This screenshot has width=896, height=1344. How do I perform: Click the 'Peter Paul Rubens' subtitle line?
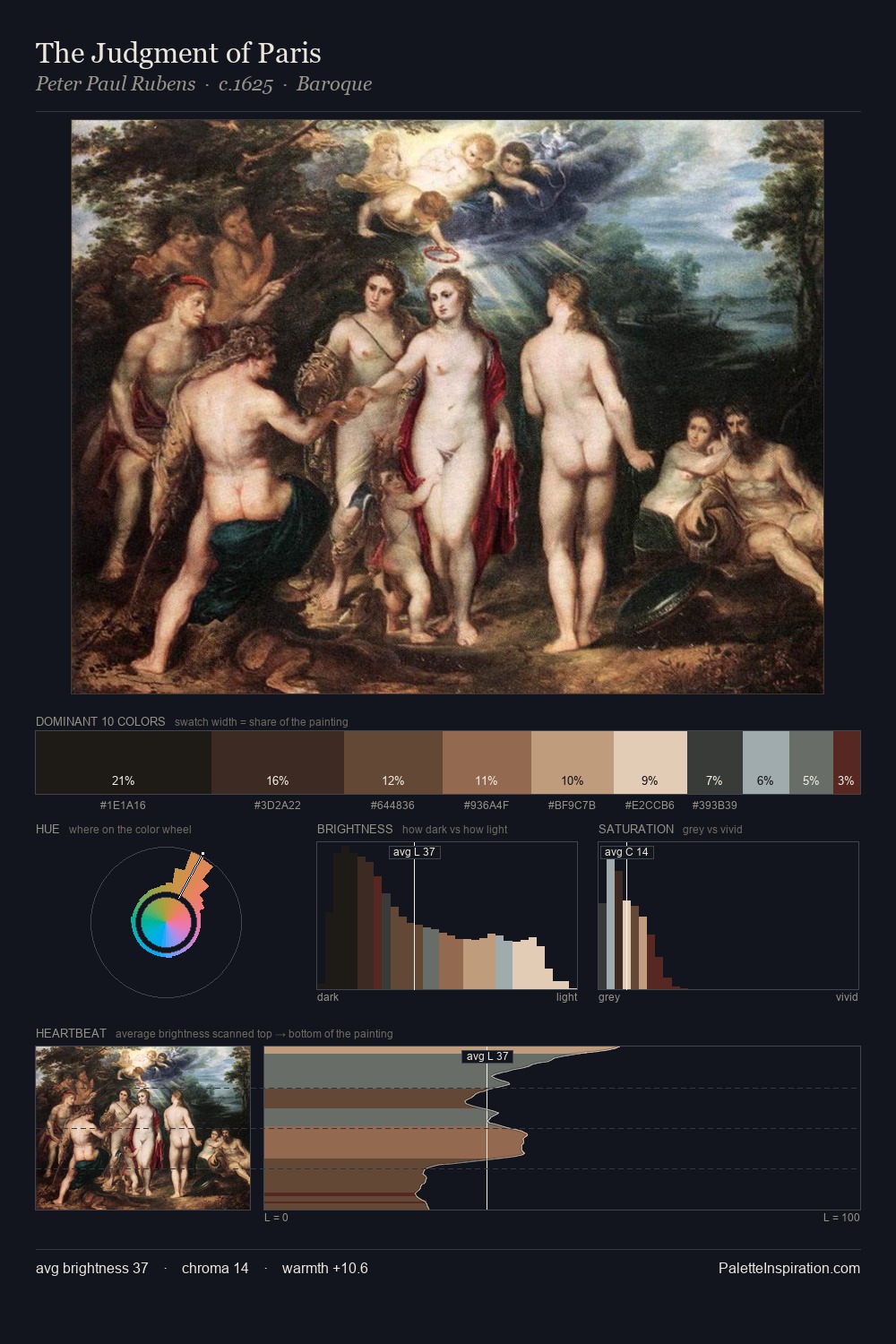203,84
